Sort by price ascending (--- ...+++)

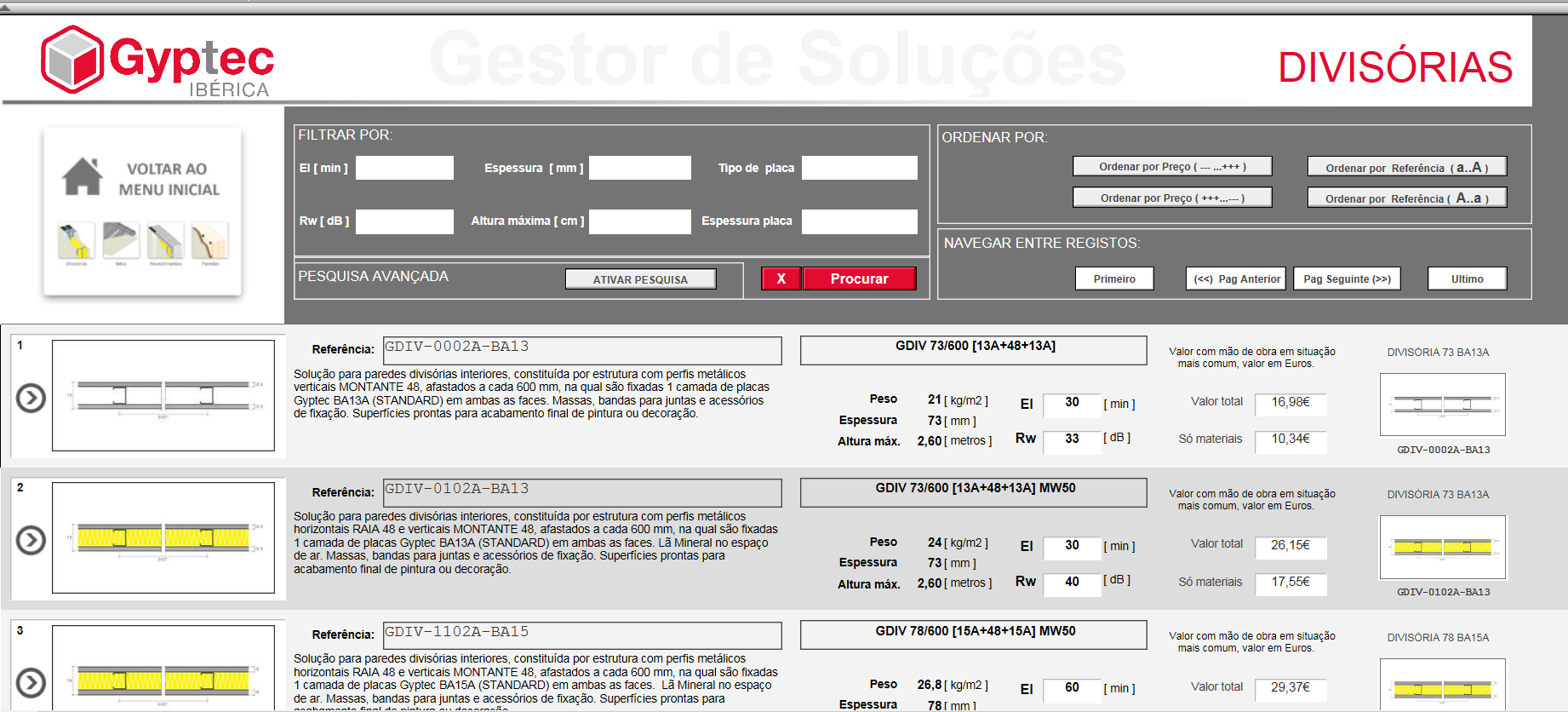tap(1172, 167)
